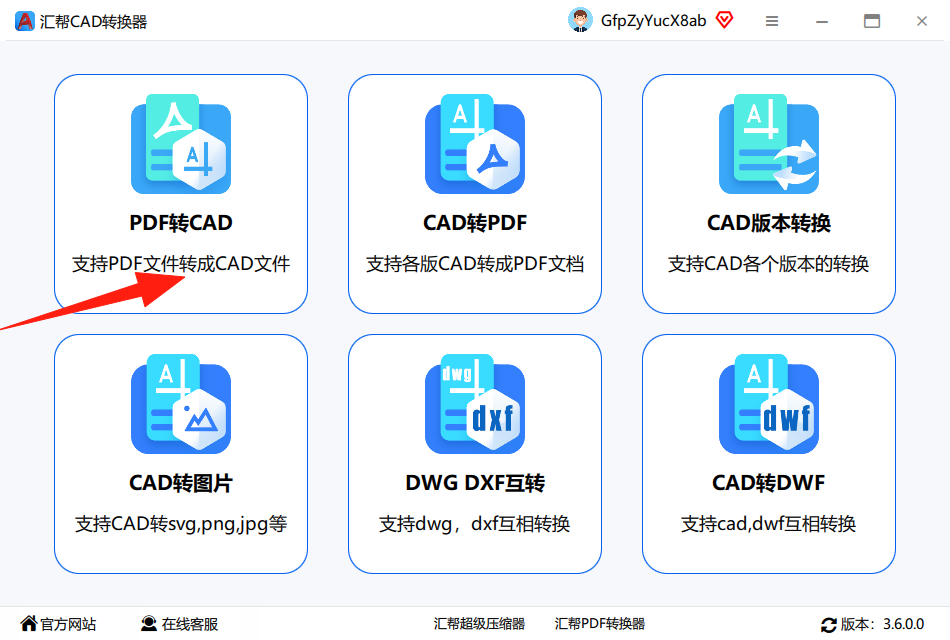Click the 支持dwg，dxf互相转换 description text

(x=474, y=524)
